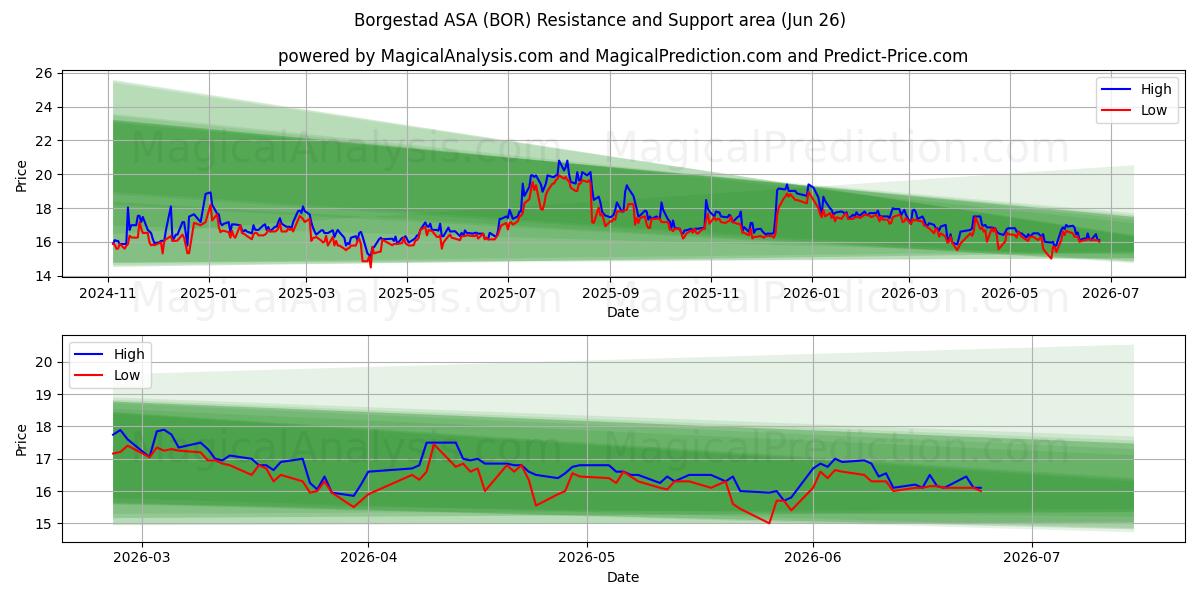Click the '19' y-axis tick in bottom chart
1200x600 pixels.
[x=43, y=395]
